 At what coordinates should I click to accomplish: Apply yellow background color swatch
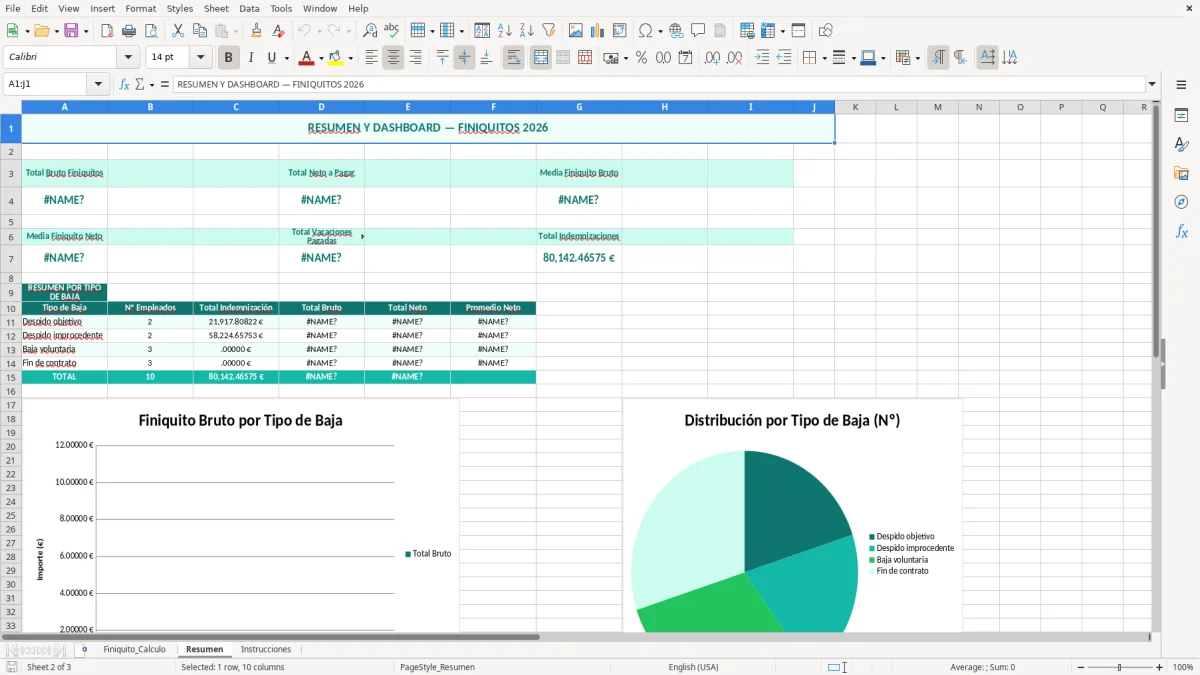(x=336, y=58)
